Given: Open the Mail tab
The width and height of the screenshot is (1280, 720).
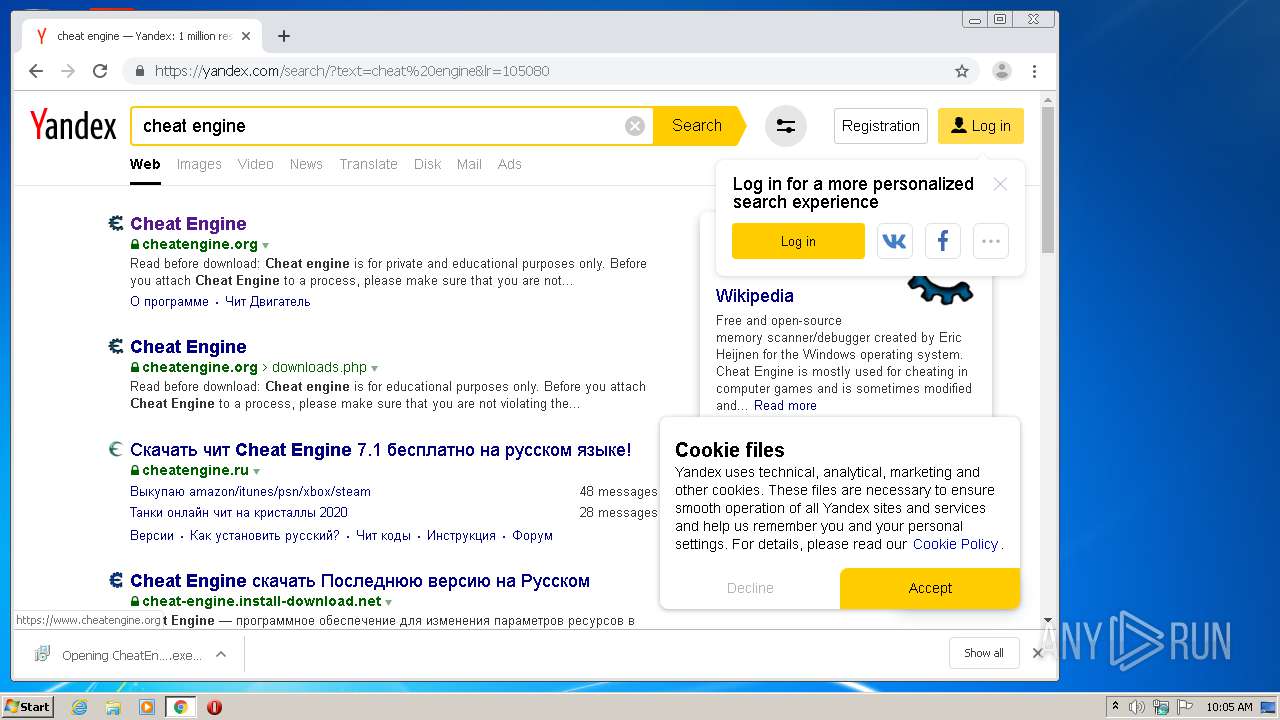Looking at the screenshot, I should pyautogui.click(x=469, y=164).
